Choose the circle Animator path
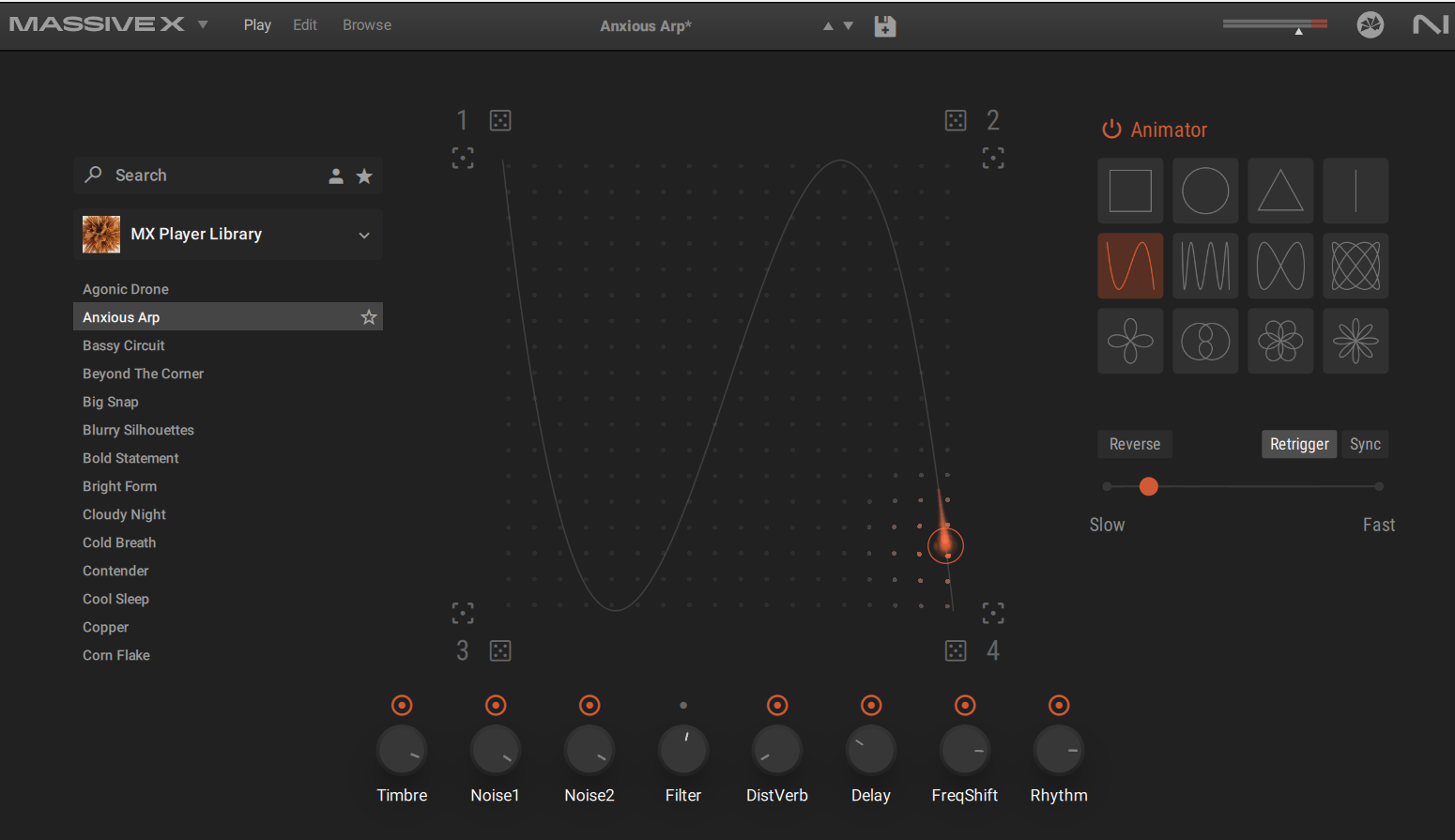The width and height of the screenshot is (1455, 840). click(x=1205, y=191)
